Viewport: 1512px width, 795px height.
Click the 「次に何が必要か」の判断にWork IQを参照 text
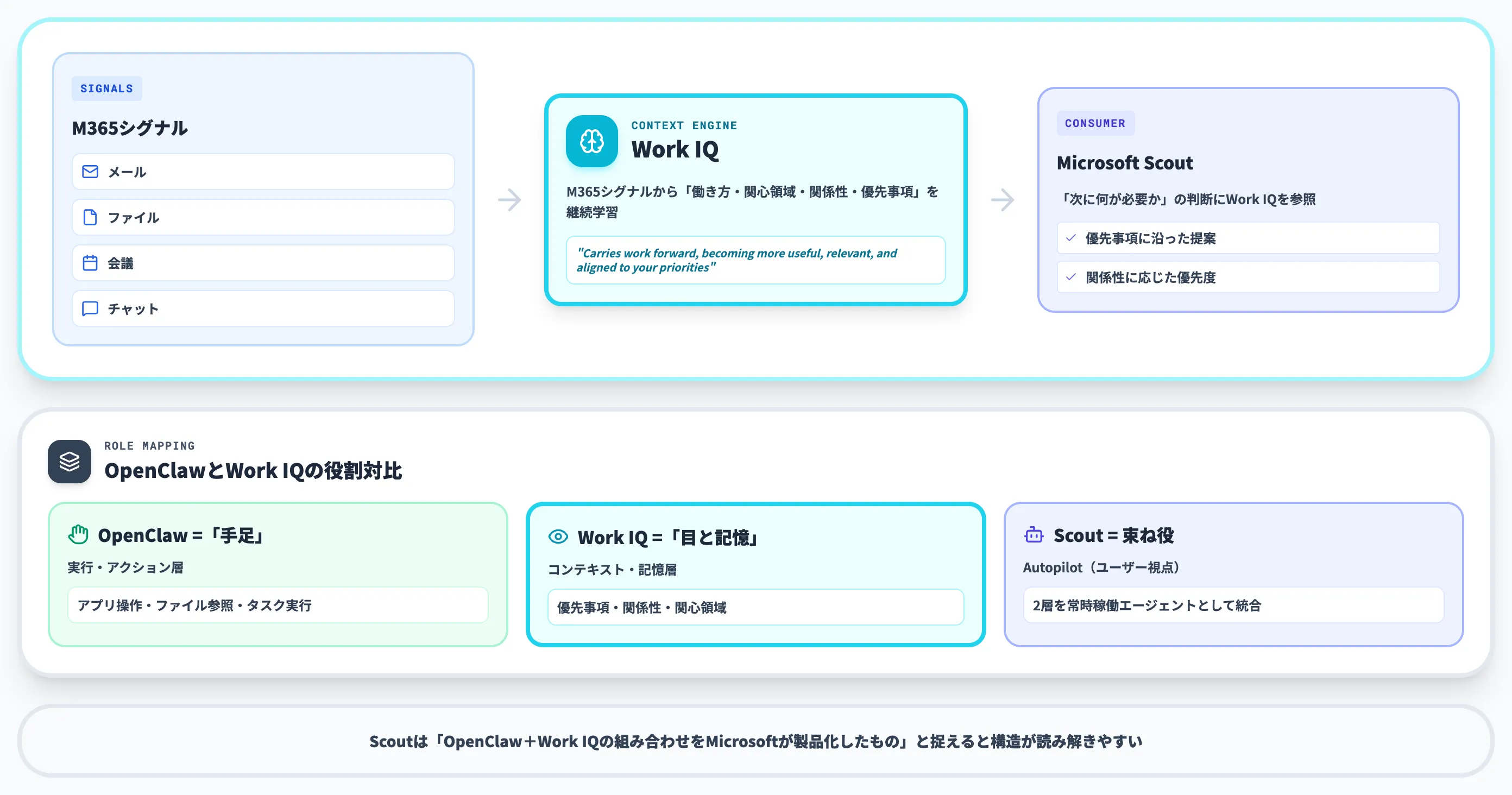click(x=1186, y=199)
